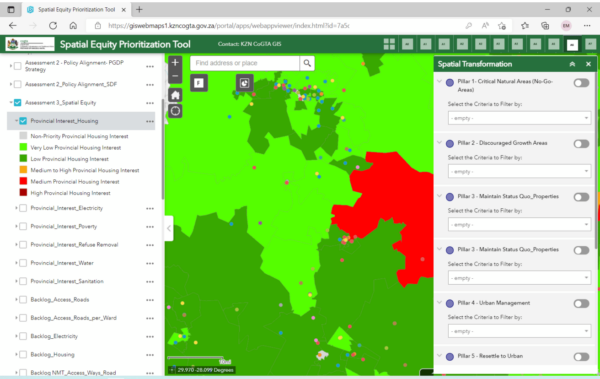
Task: Open options menu for Backlog_Access_Roads_per_Ward
Action: [150, 318]
